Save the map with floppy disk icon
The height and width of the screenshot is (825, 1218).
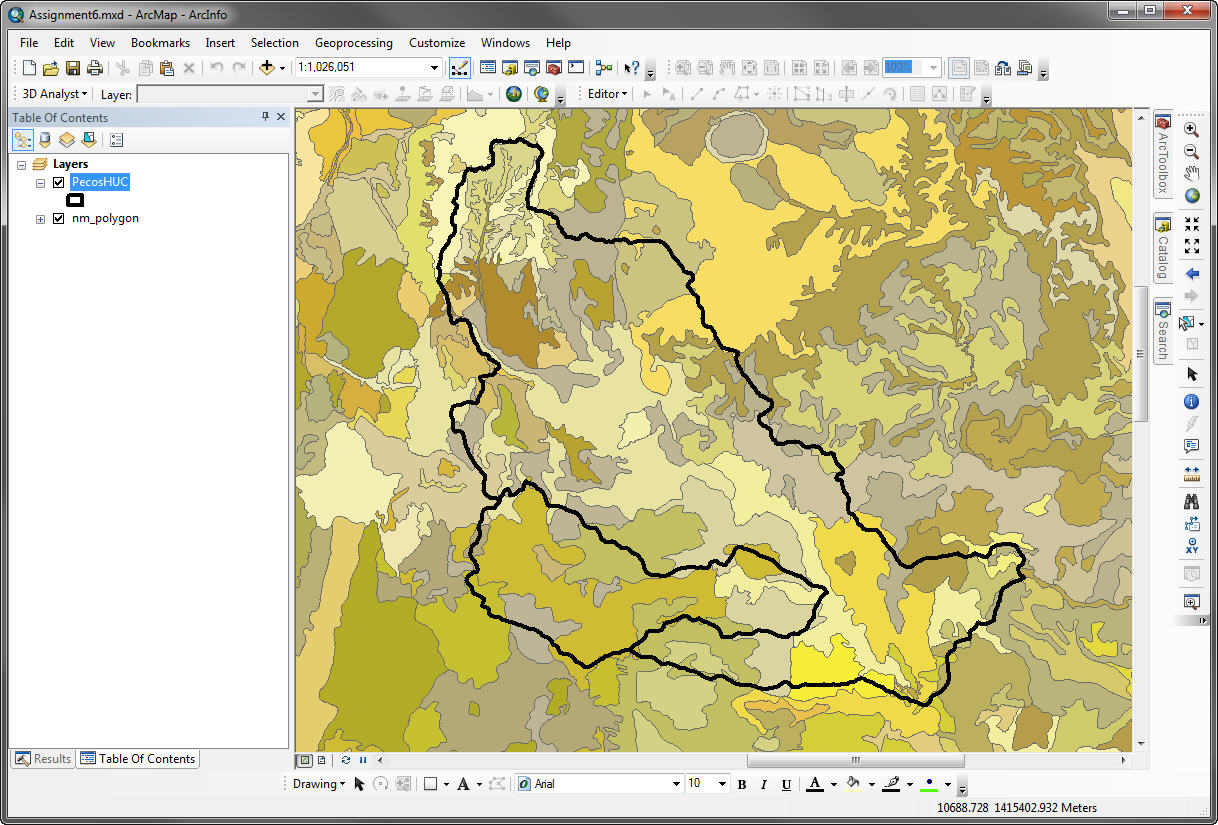point(73,68)
